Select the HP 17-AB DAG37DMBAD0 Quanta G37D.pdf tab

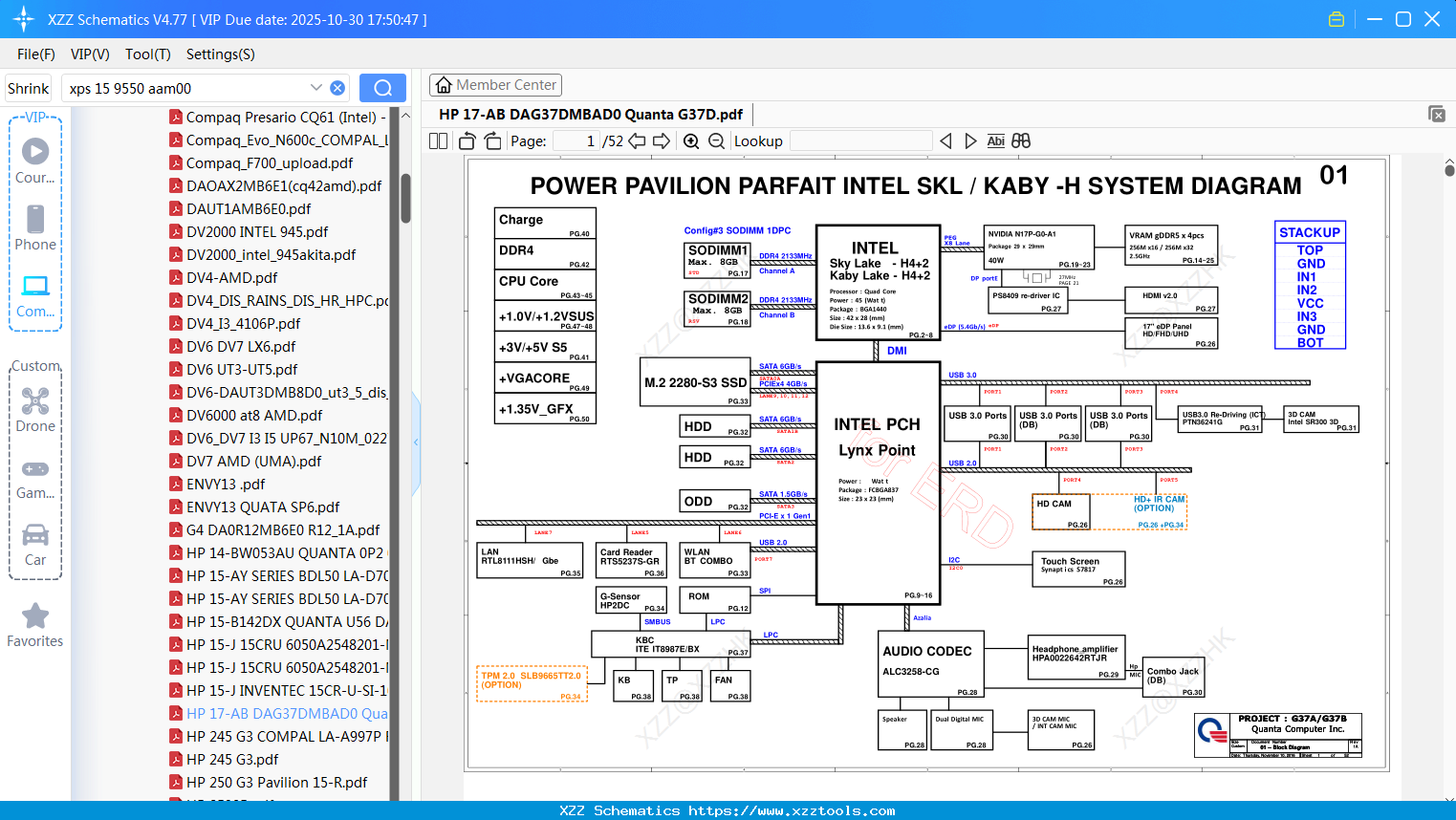pos(591,115)
